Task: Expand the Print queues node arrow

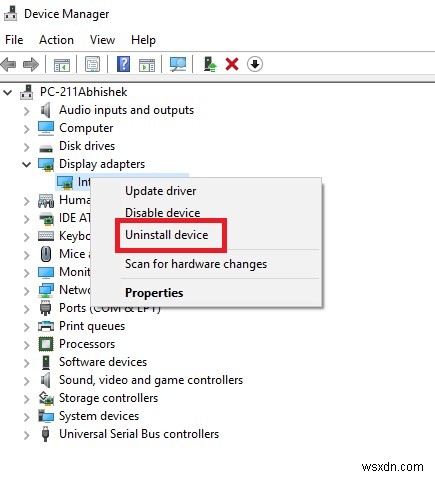Action: (27, 327)
